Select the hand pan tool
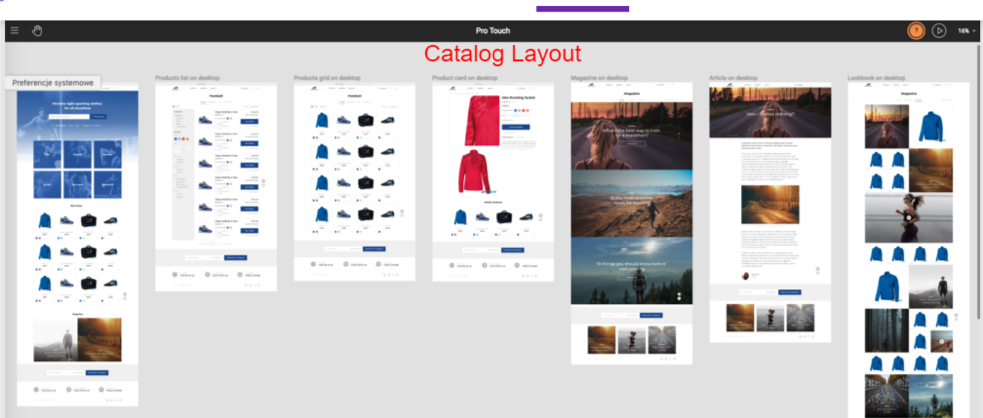Viewport: 983px width, 418px height. (37, 31)
